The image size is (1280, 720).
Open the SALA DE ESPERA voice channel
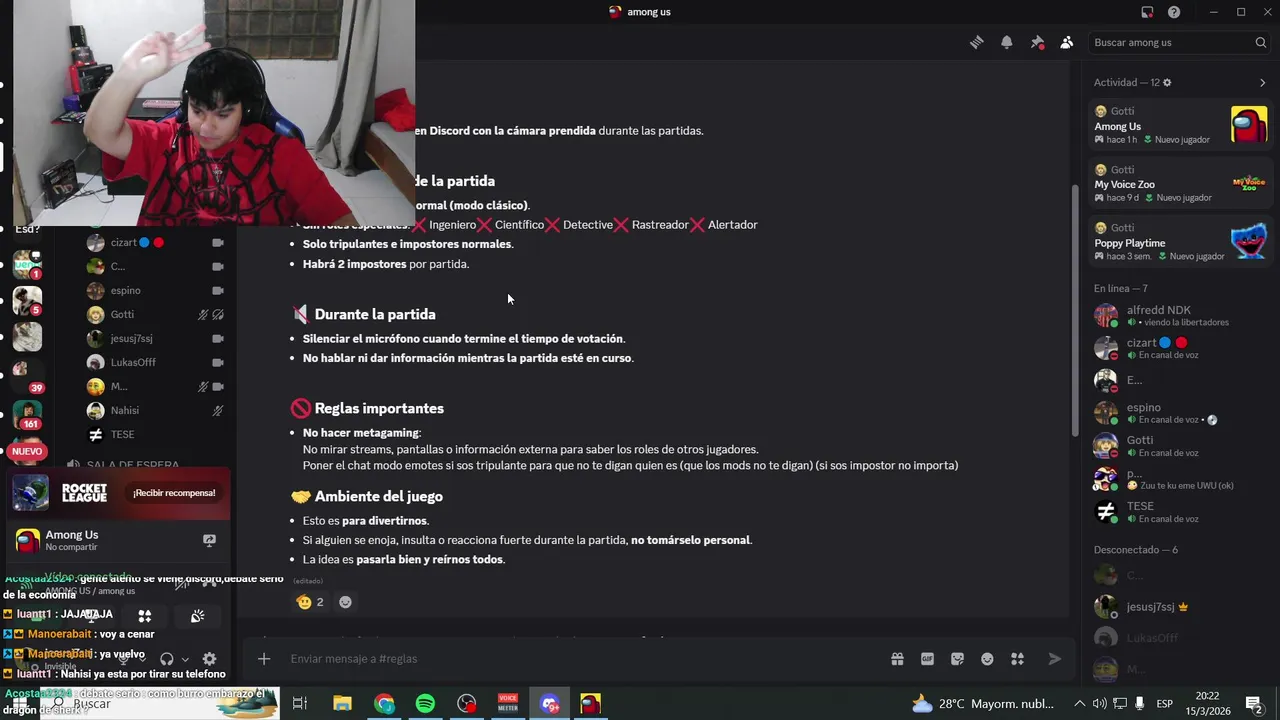coord(132,465)
